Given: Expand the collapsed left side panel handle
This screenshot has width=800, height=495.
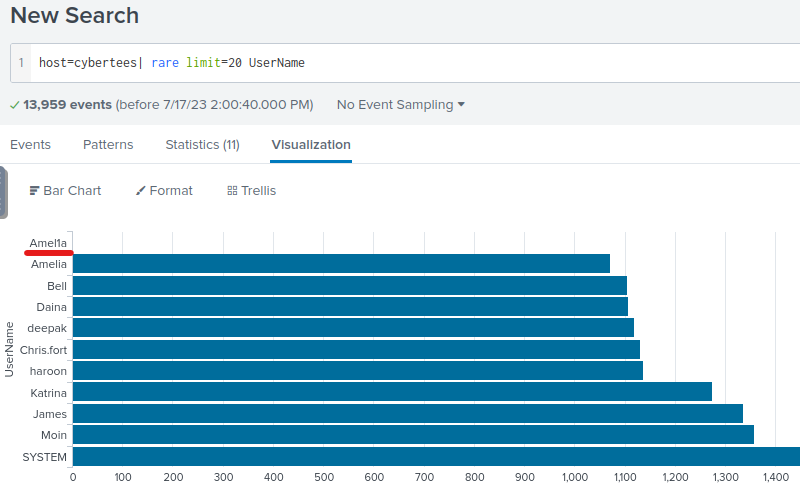Looking at the screenshot, I should (x=3, y=192).
